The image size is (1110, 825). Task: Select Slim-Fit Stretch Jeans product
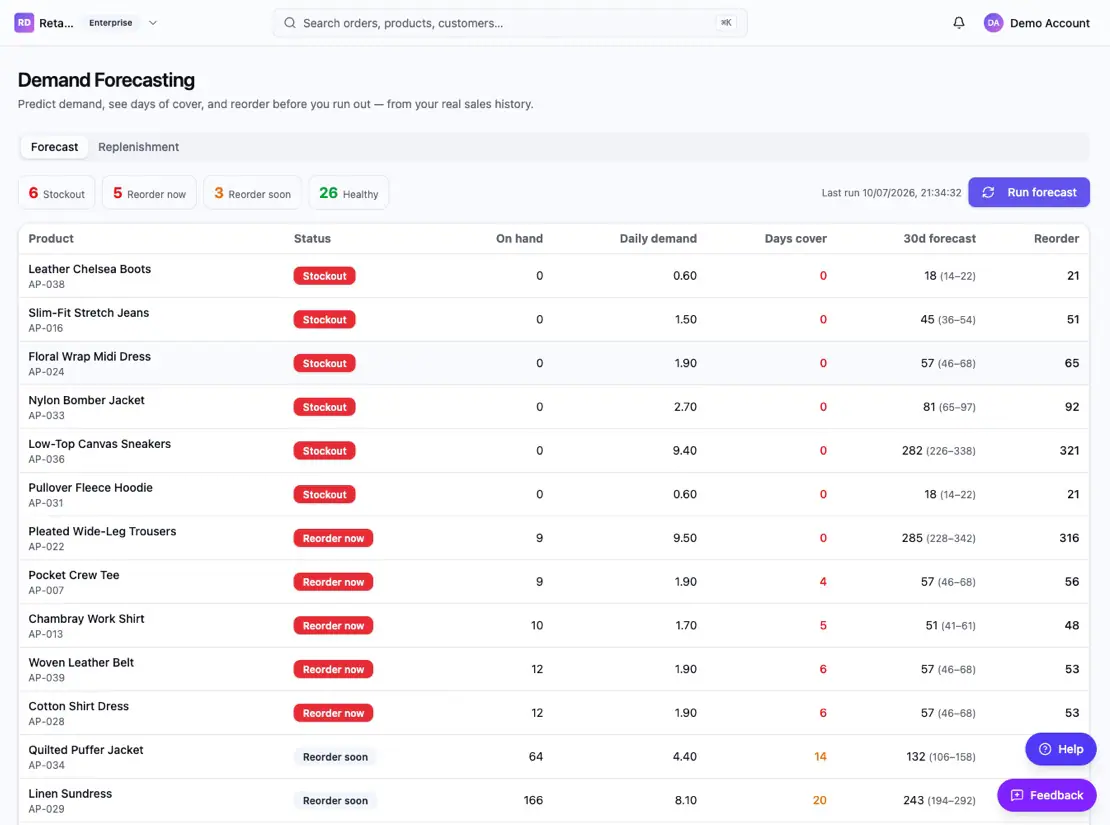coord(88,313)
